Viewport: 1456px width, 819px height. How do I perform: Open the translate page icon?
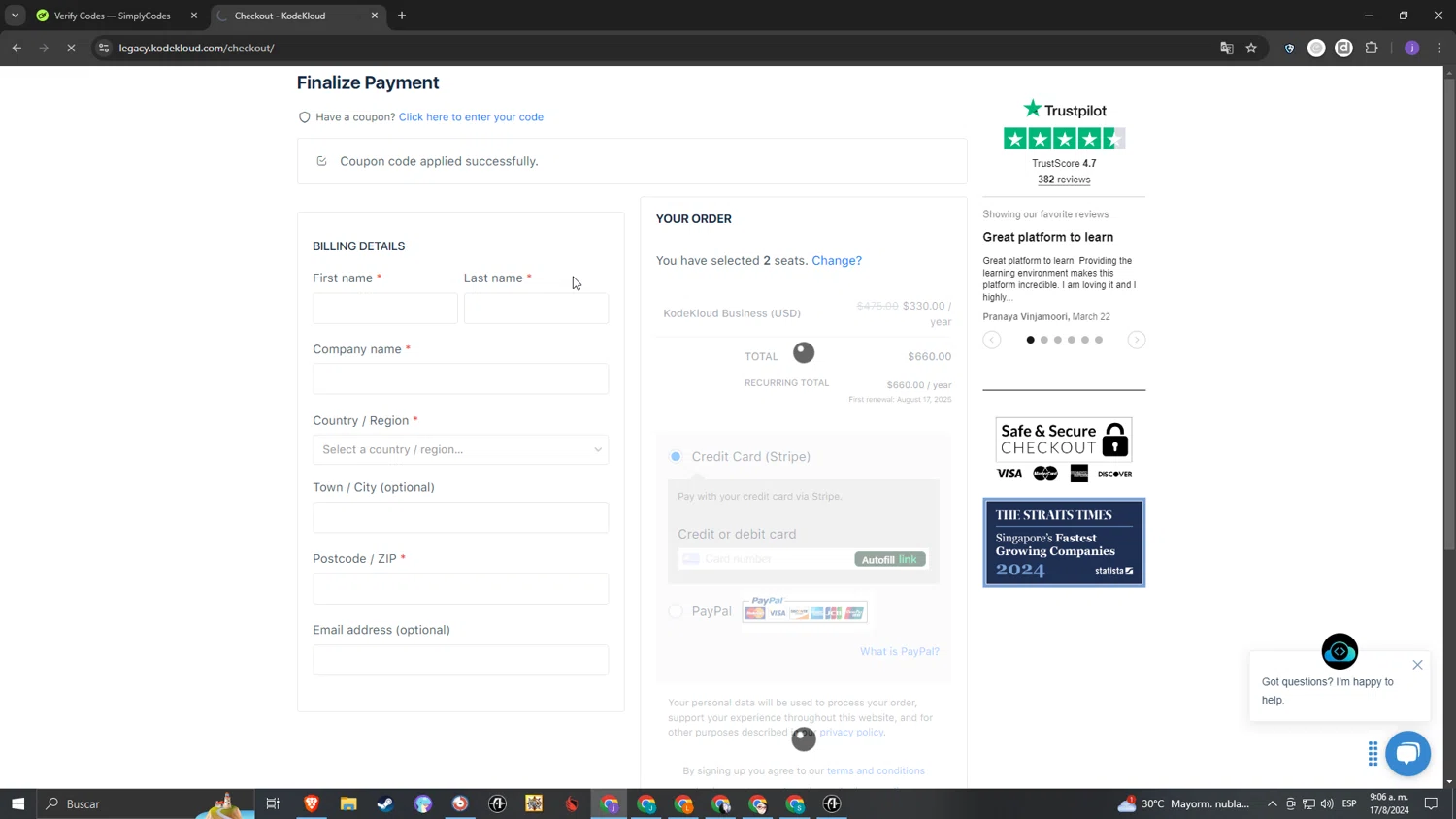(x=1226, y=48)
